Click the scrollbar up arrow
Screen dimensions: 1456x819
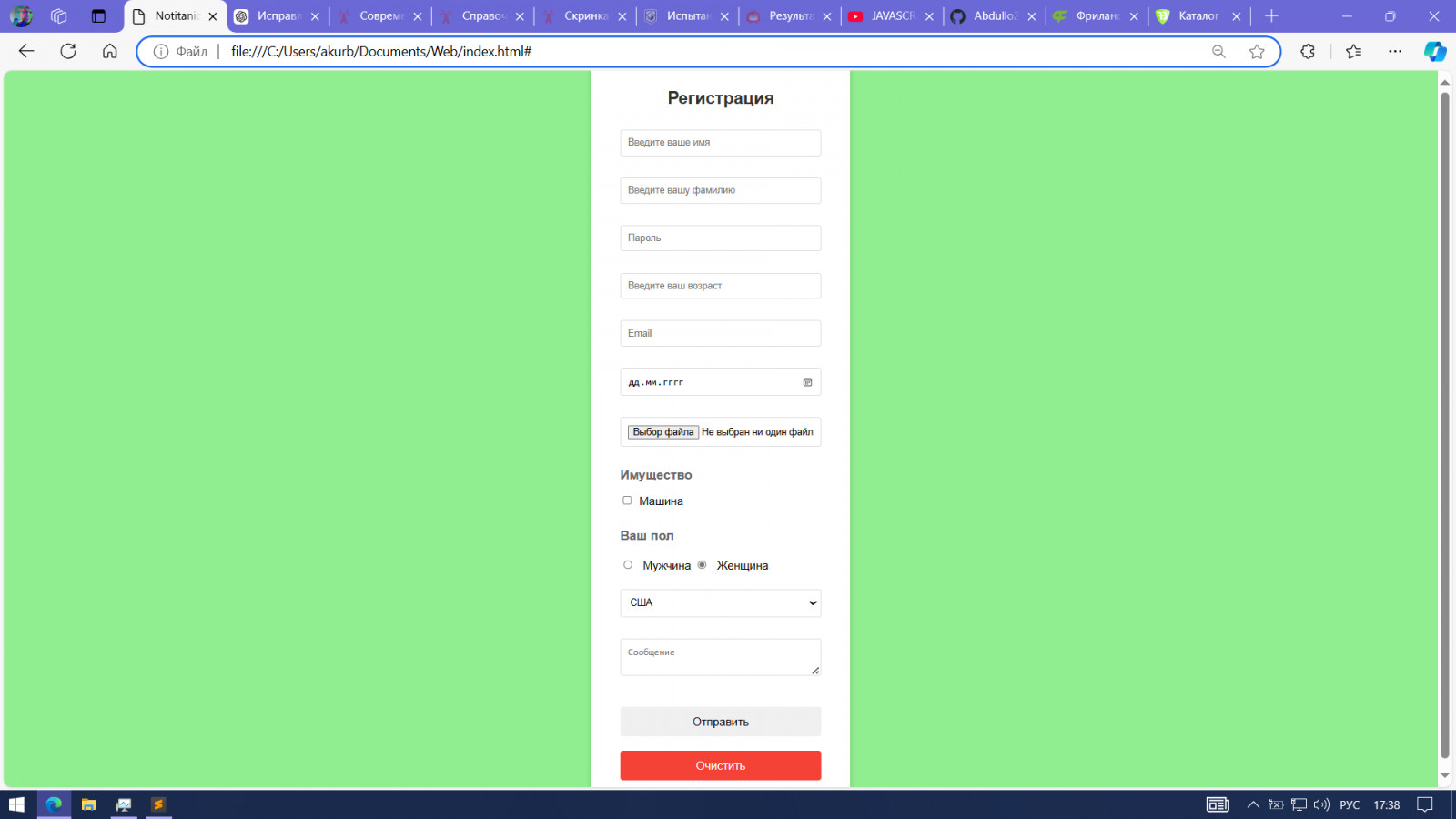click(x=1444, y=82)
